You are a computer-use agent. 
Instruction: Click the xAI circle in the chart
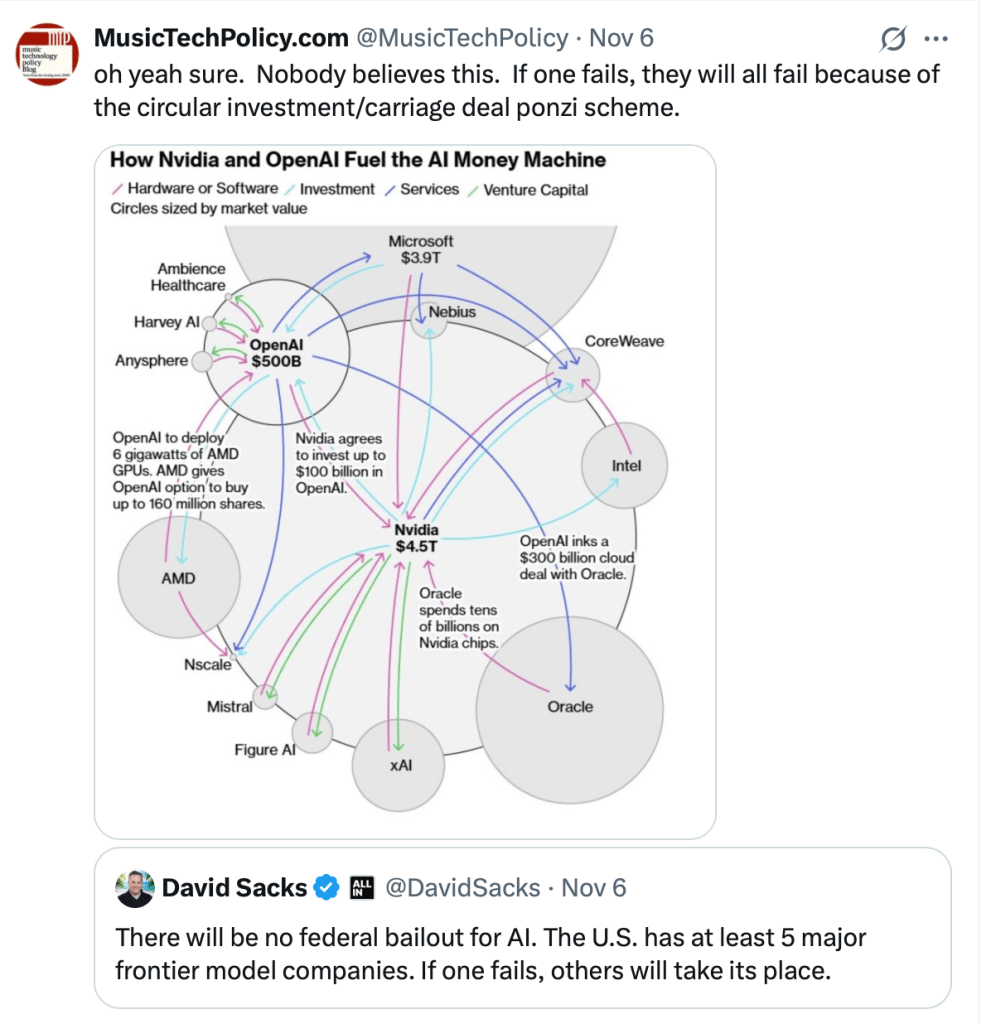point(400,765)
